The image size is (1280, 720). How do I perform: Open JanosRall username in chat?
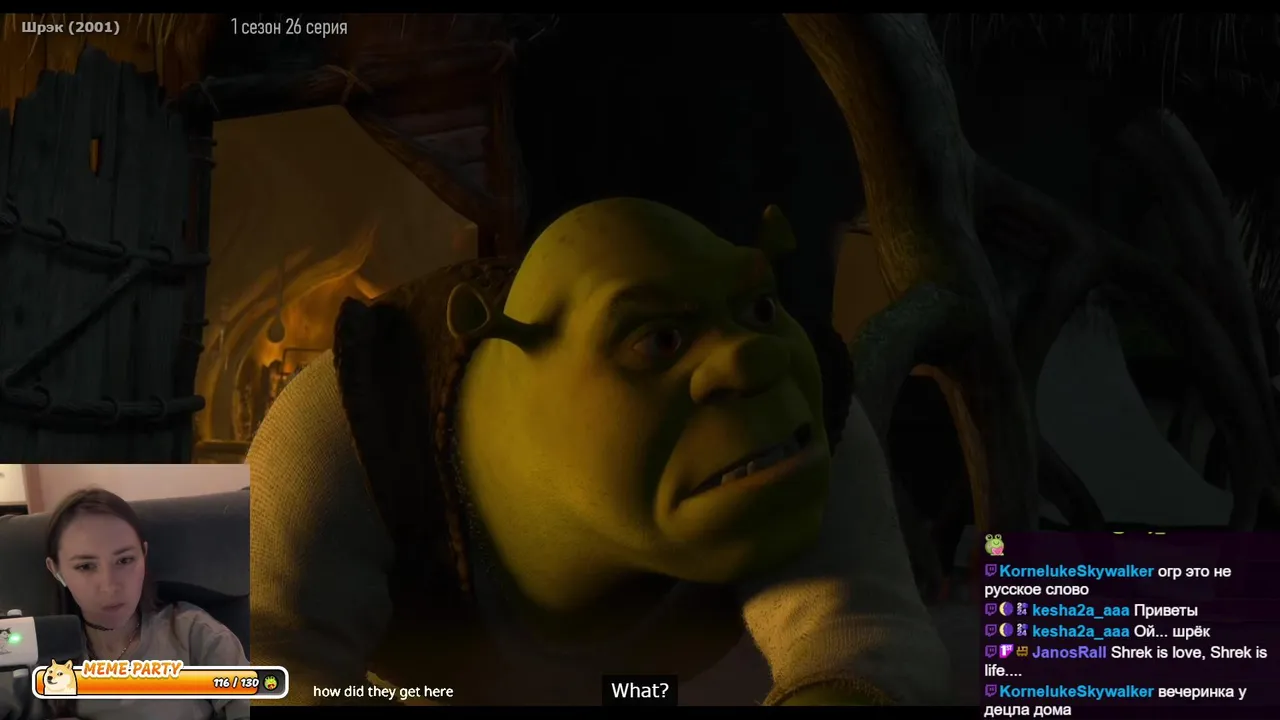(x=1069, y=652)
